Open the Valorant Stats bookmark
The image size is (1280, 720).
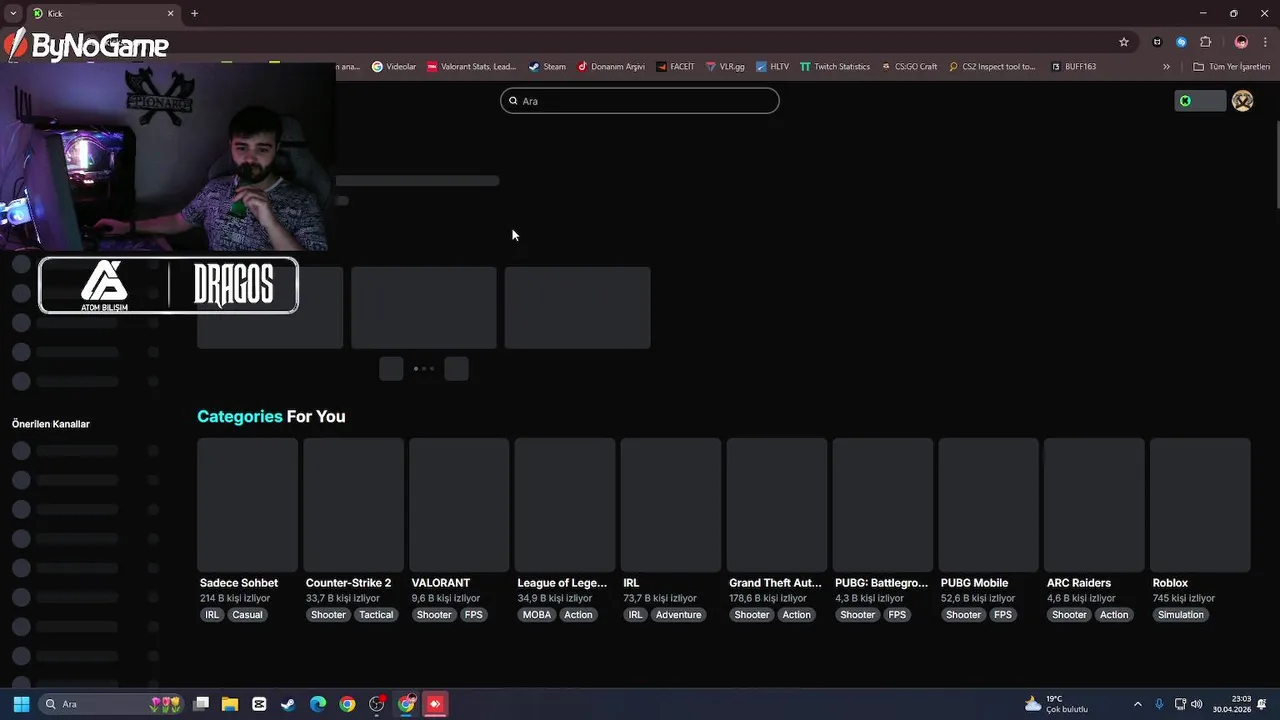point(471,67)
